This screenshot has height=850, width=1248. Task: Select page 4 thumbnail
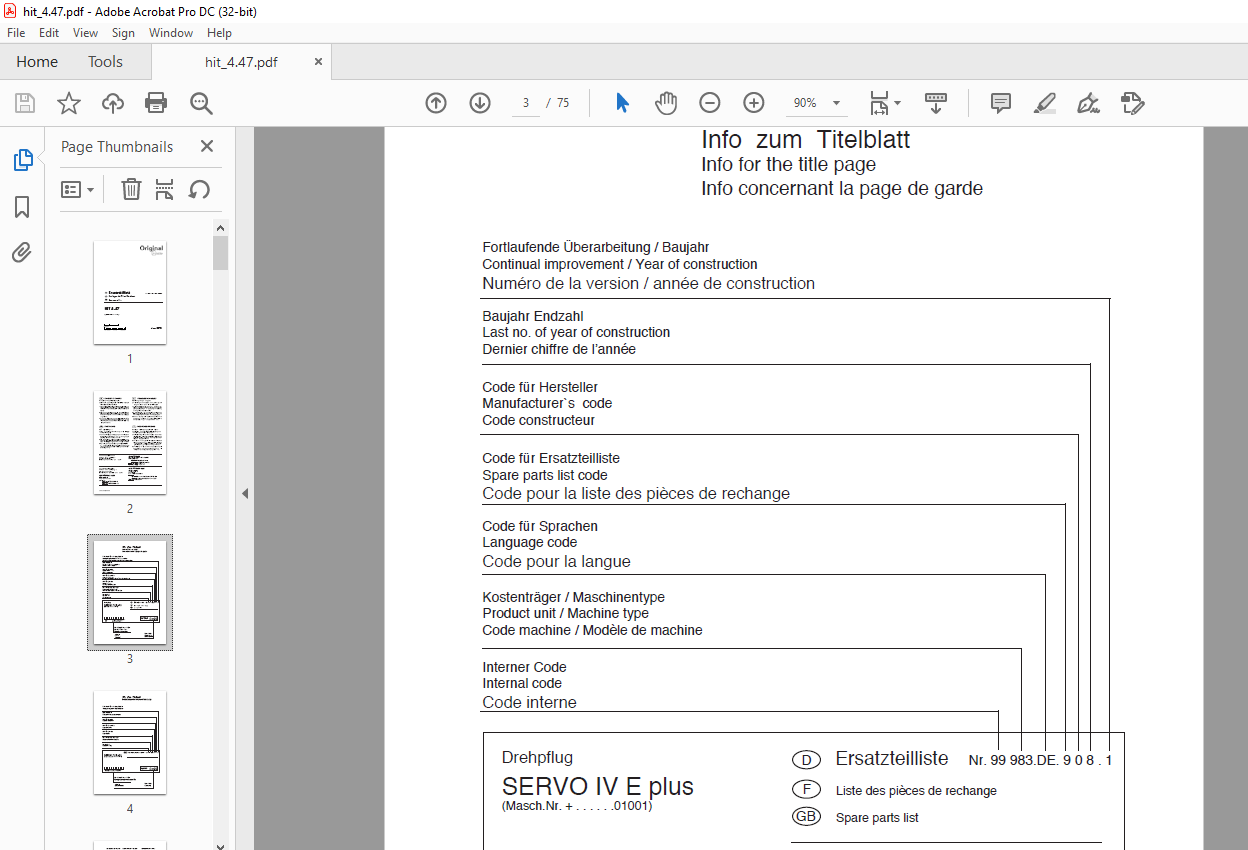coord(130,743)
